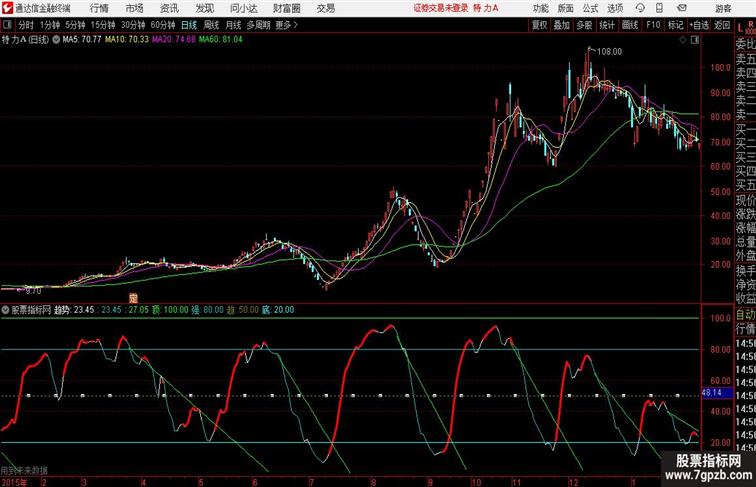Click the diamond icon at chart top-right
Screen dimensions: 756x487
point(683,40)
